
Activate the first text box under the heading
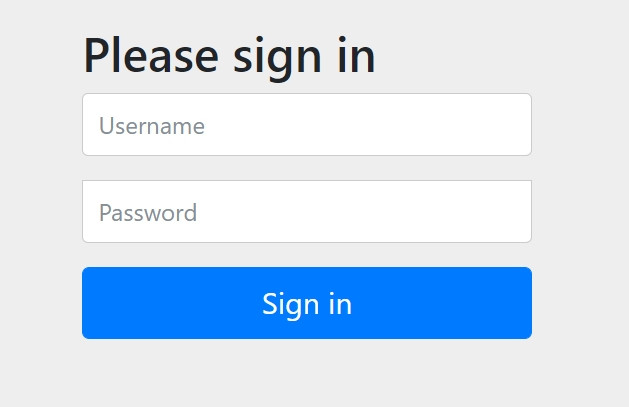click(x=307, y=125)
